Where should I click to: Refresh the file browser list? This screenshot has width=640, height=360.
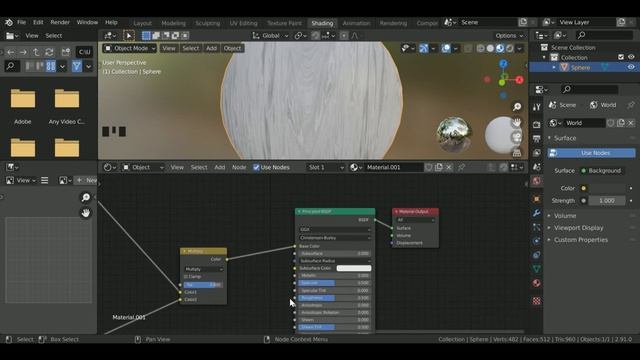pos(49,52)
